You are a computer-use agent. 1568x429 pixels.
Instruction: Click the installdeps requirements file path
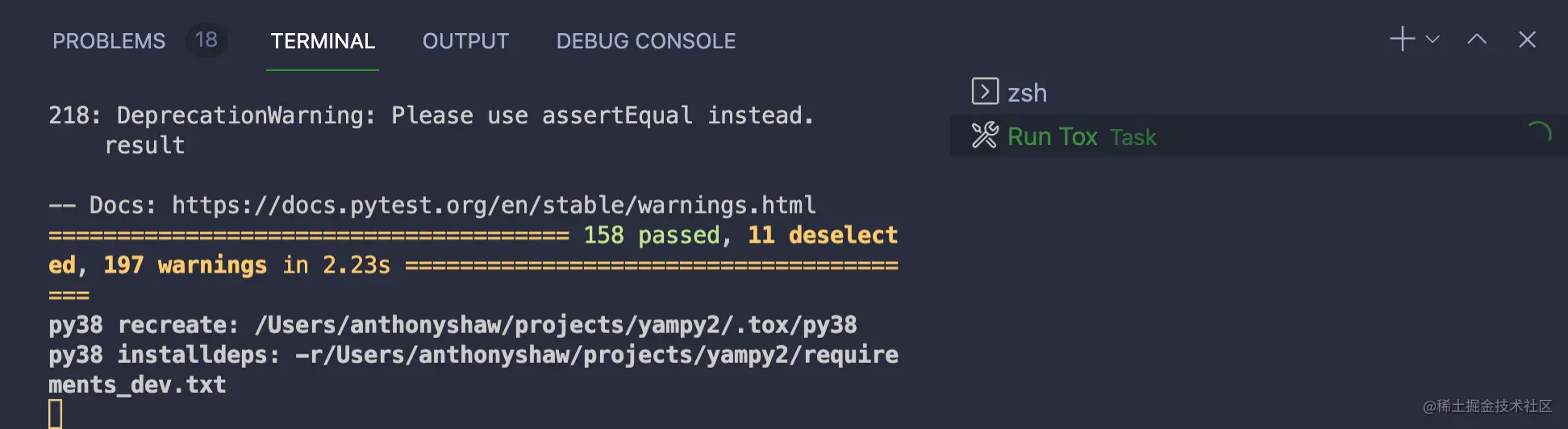(x=597, y=355)
